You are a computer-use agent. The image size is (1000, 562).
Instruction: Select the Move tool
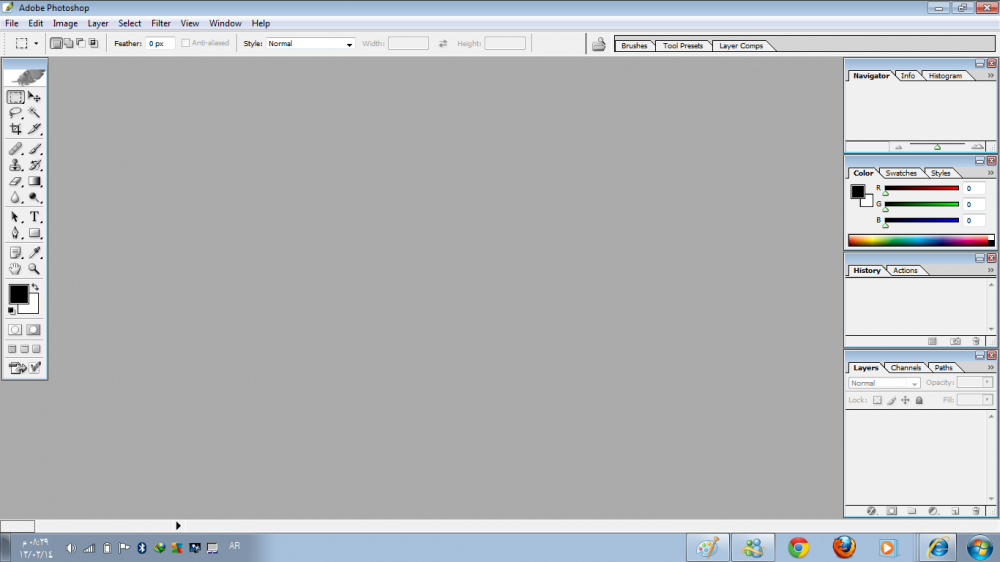[35, 97]
